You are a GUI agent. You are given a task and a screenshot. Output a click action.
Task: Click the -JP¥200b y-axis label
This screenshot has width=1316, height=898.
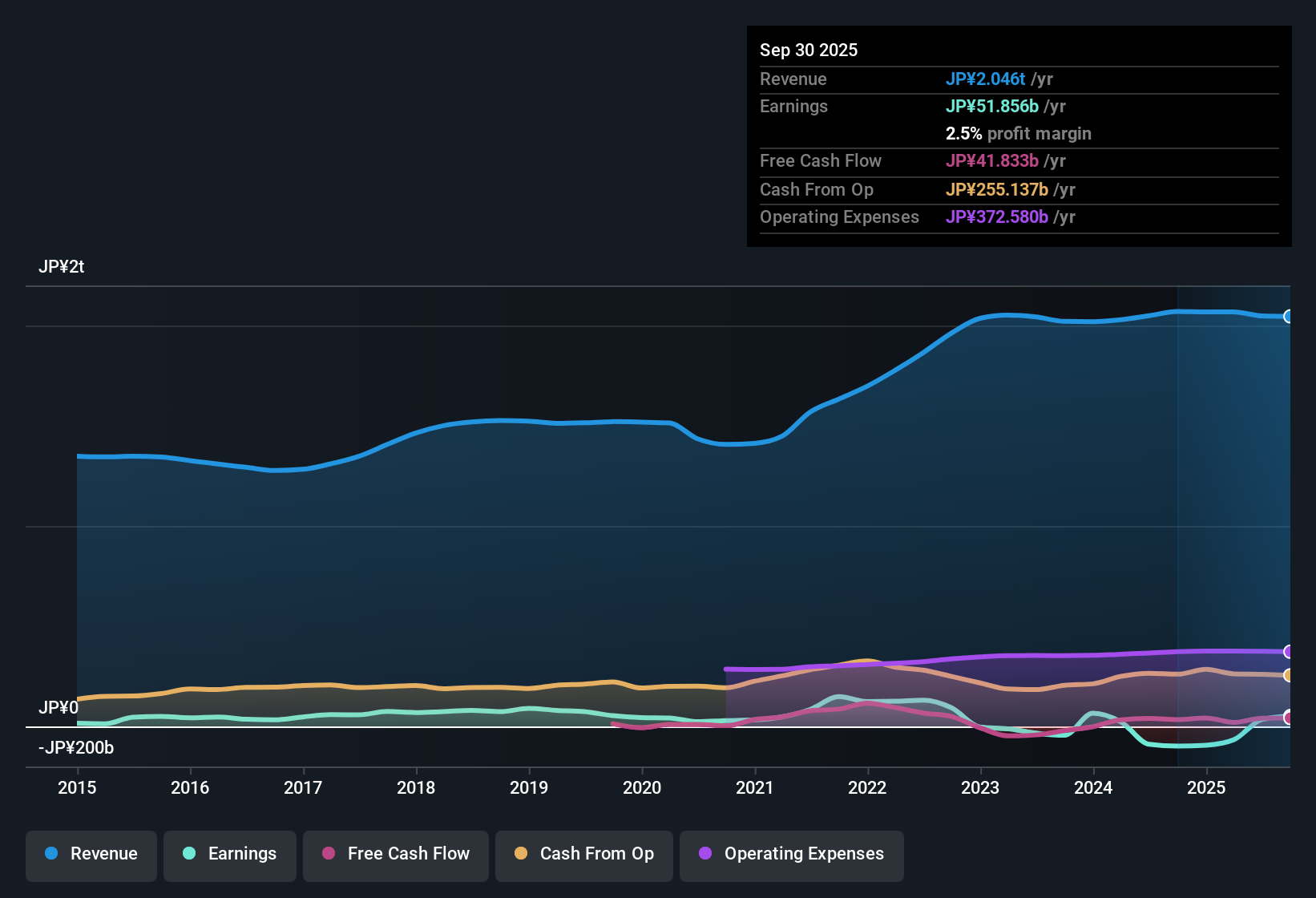coord(76,748)
